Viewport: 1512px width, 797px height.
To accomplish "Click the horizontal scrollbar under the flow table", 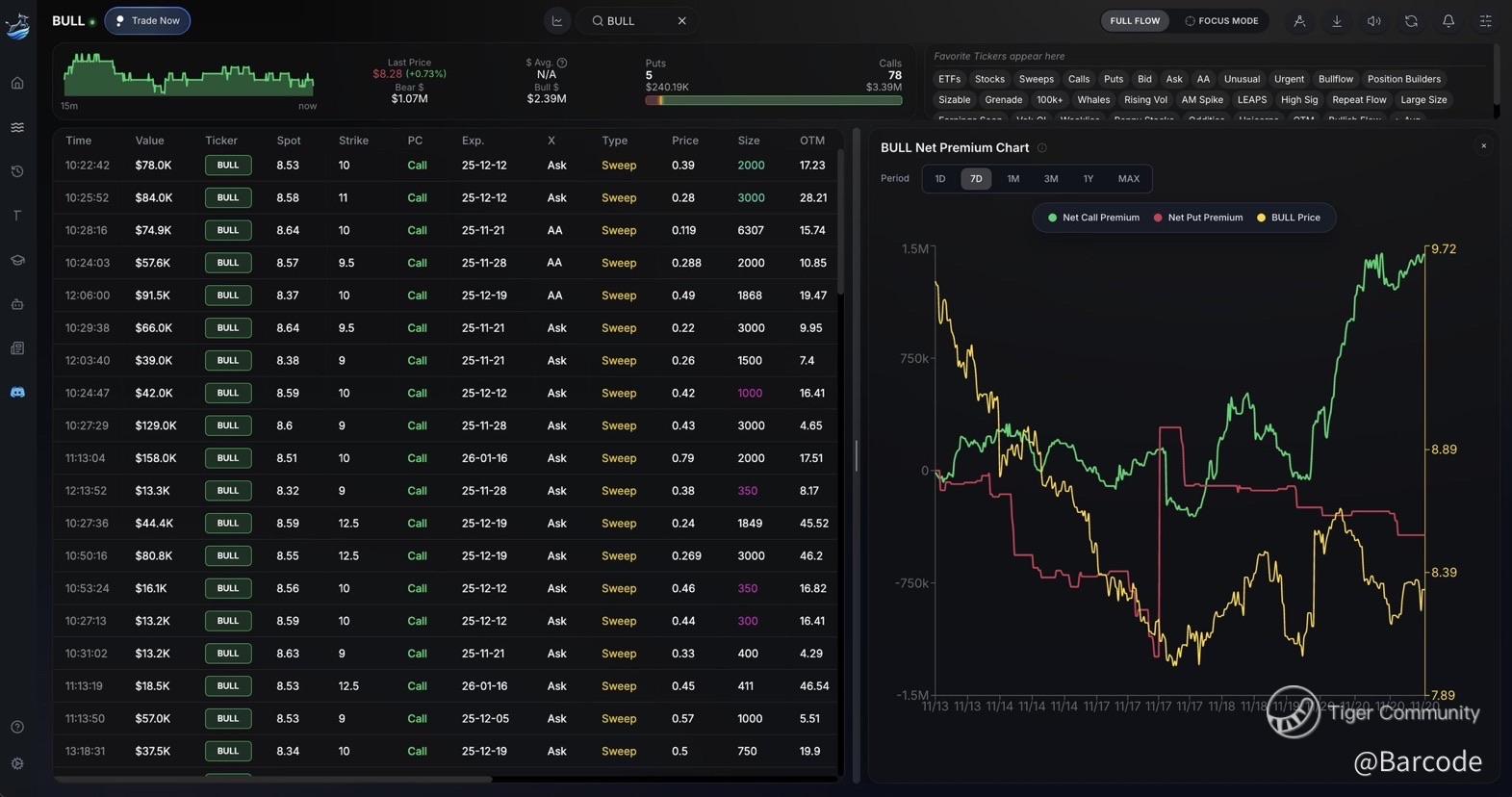I will click(273, 778).
